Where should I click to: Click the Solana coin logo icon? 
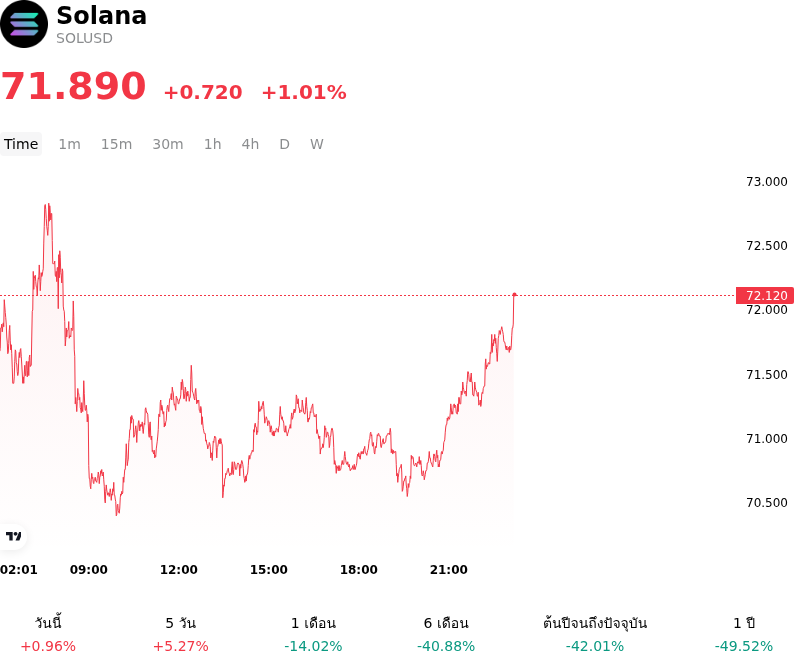pyautogui.click(x=24, y=24)
